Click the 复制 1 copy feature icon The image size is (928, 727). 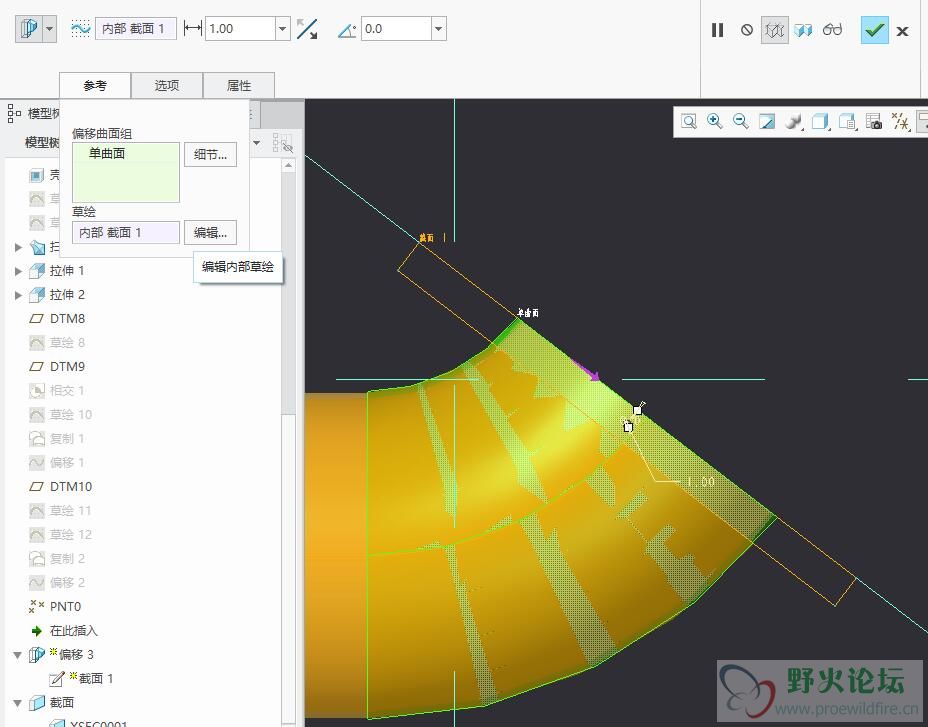point(37,439)
